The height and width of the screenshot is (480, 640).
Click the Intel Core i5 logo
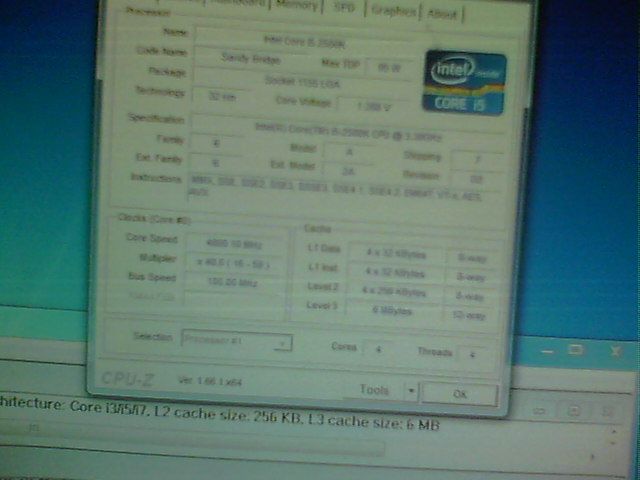click(464, 82)
